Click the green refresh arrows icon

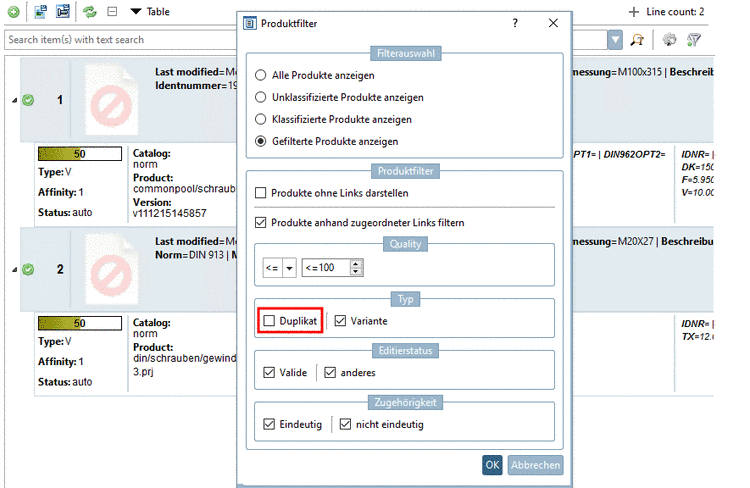[x=89, y=12]
